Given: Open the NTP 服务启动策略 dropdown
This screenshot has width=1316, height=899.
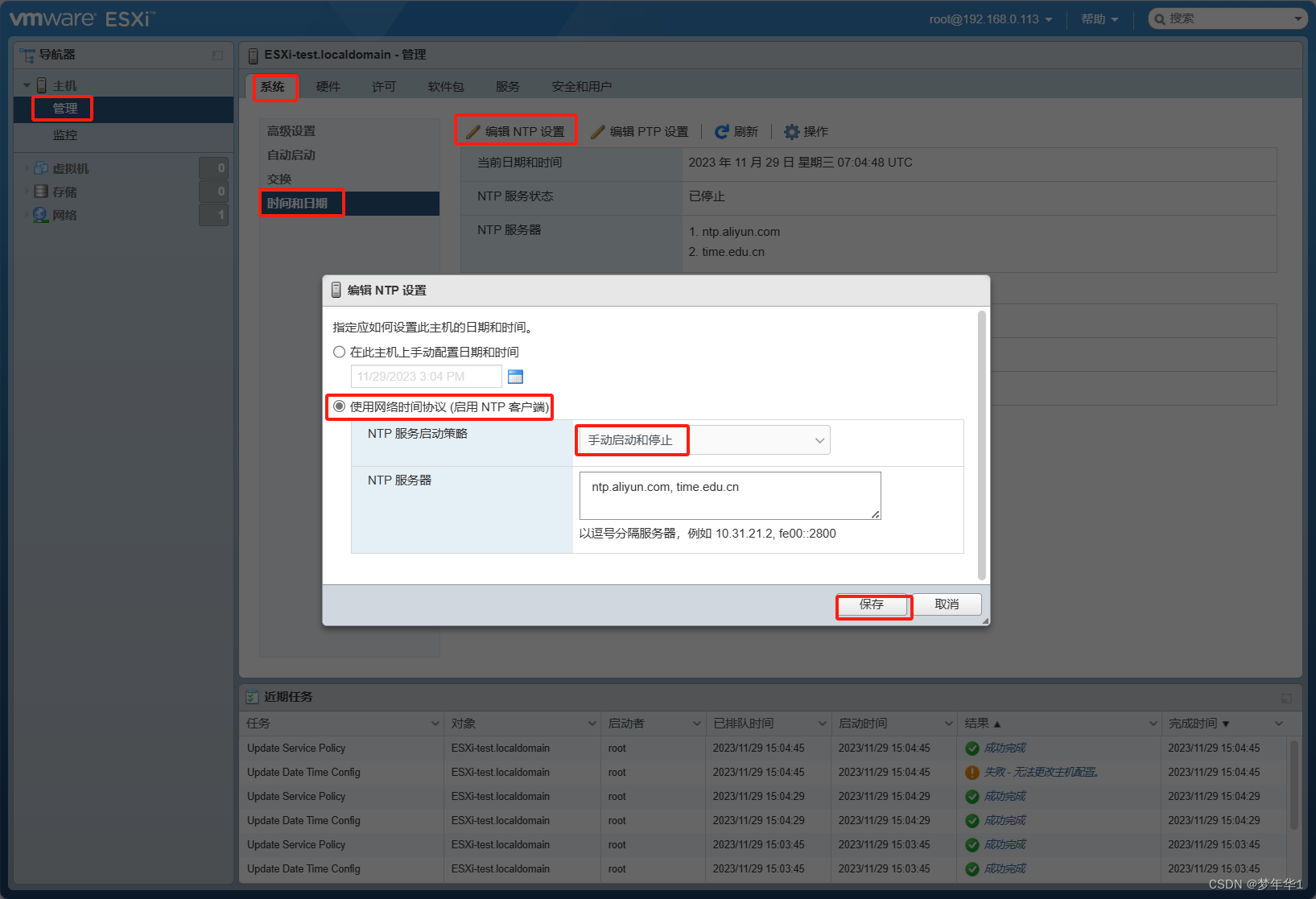Looking at the screenshot, I should pyautogui.click(x=819, y=439).
